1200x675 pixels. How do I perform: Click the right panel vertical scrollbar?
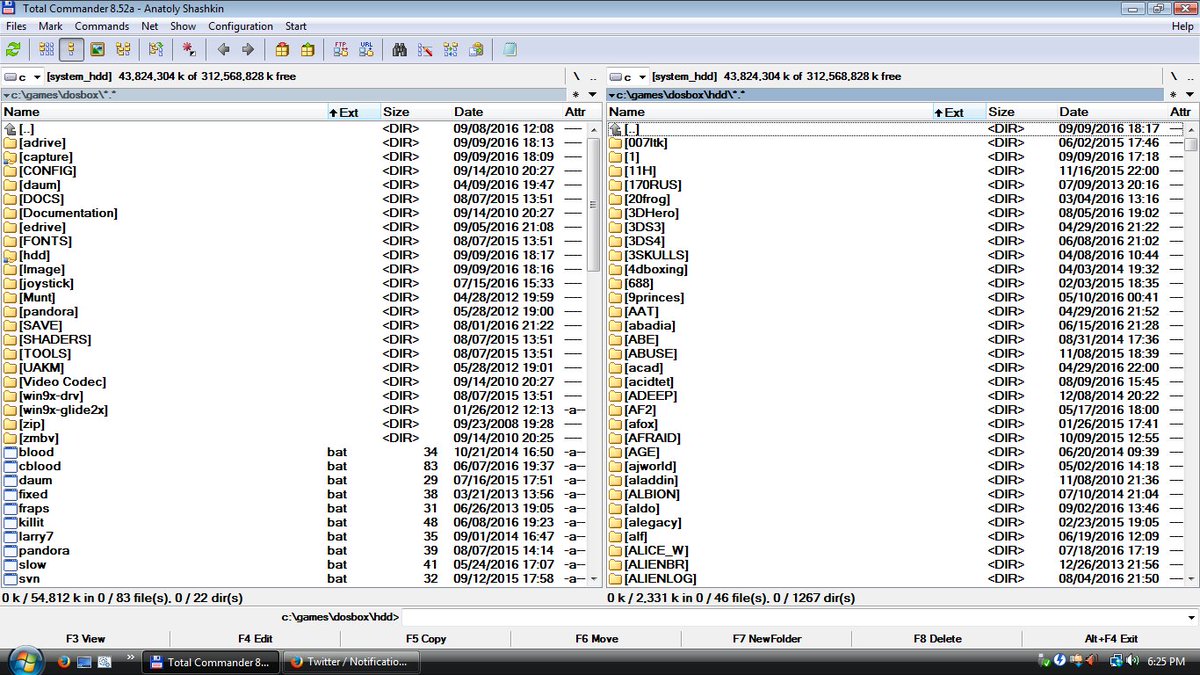click(x=1190, y=353)
